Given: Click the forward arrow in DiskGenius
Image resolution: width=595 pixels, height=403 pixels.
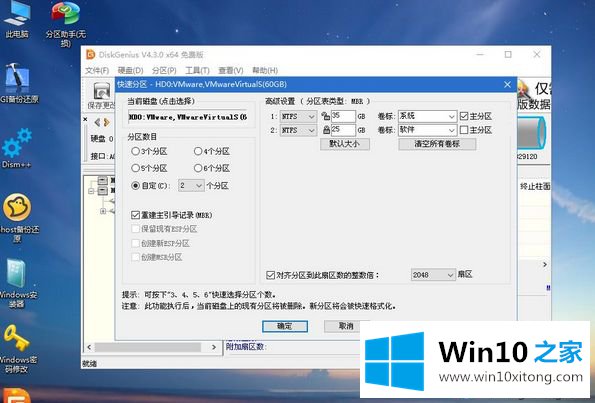Looking at the screenshot, I should [107, 122].
